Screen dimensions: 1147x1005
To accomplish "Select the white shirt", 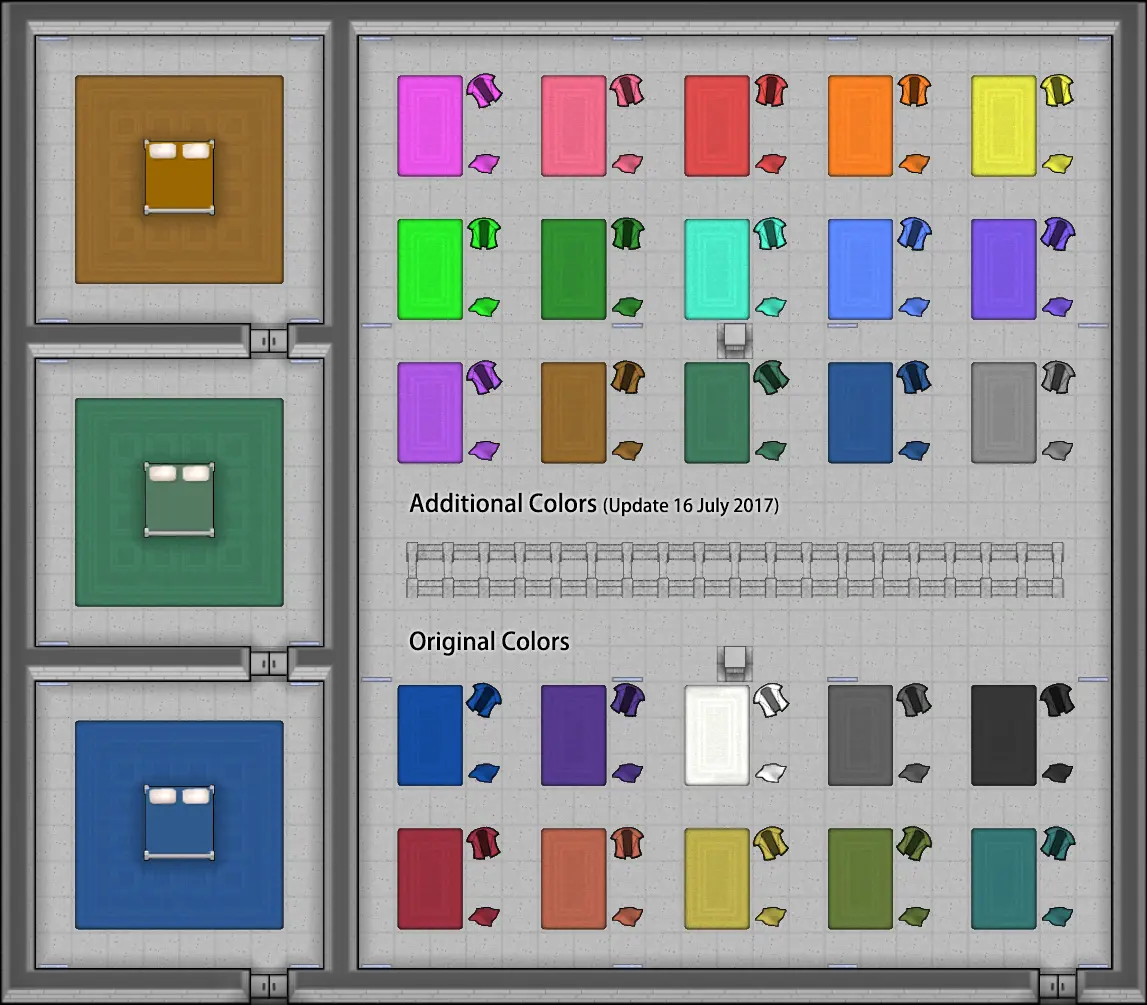I will [770, 700].
